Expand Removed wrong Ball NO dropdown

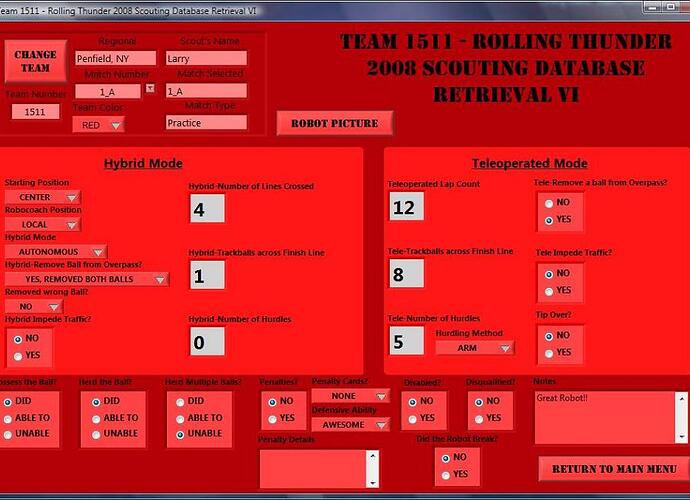(34, 306)
